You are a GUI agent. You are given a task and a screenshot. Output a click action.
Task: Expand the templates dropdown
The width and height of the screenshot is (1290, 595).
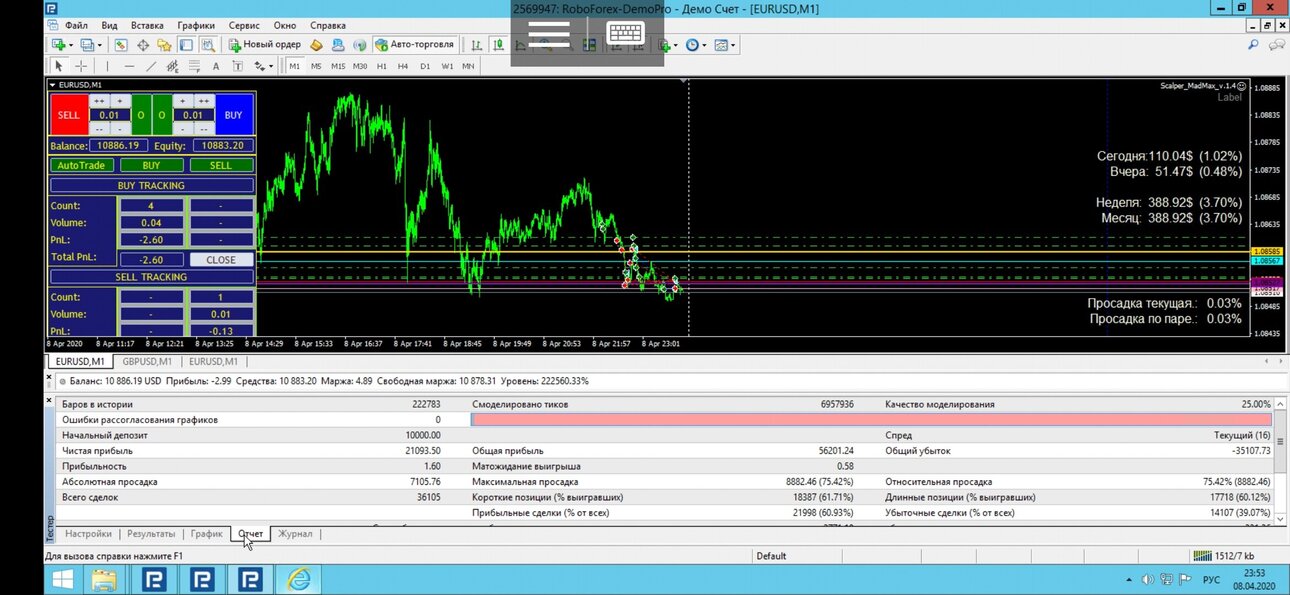click(x=735, y=45)
